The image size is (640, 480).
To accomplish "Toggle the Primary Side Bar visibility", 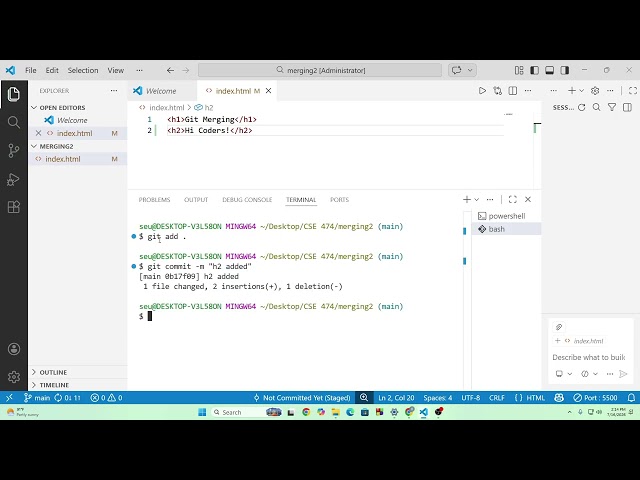I will 534,70.
